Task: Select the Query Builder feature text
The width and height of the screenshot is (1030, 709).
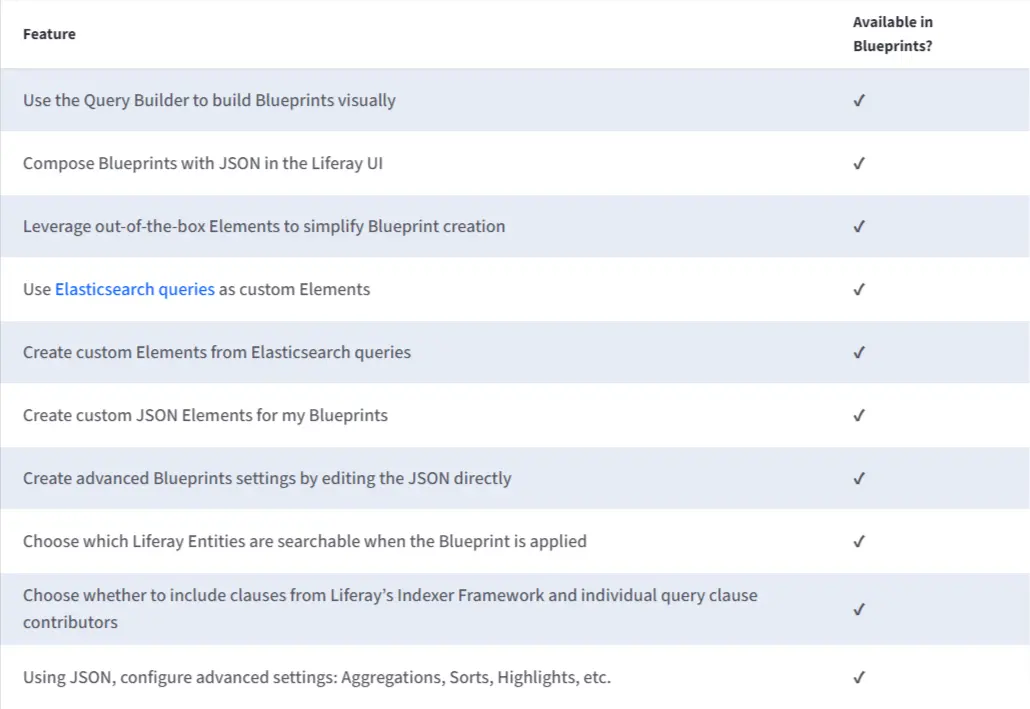Action: 210,101
